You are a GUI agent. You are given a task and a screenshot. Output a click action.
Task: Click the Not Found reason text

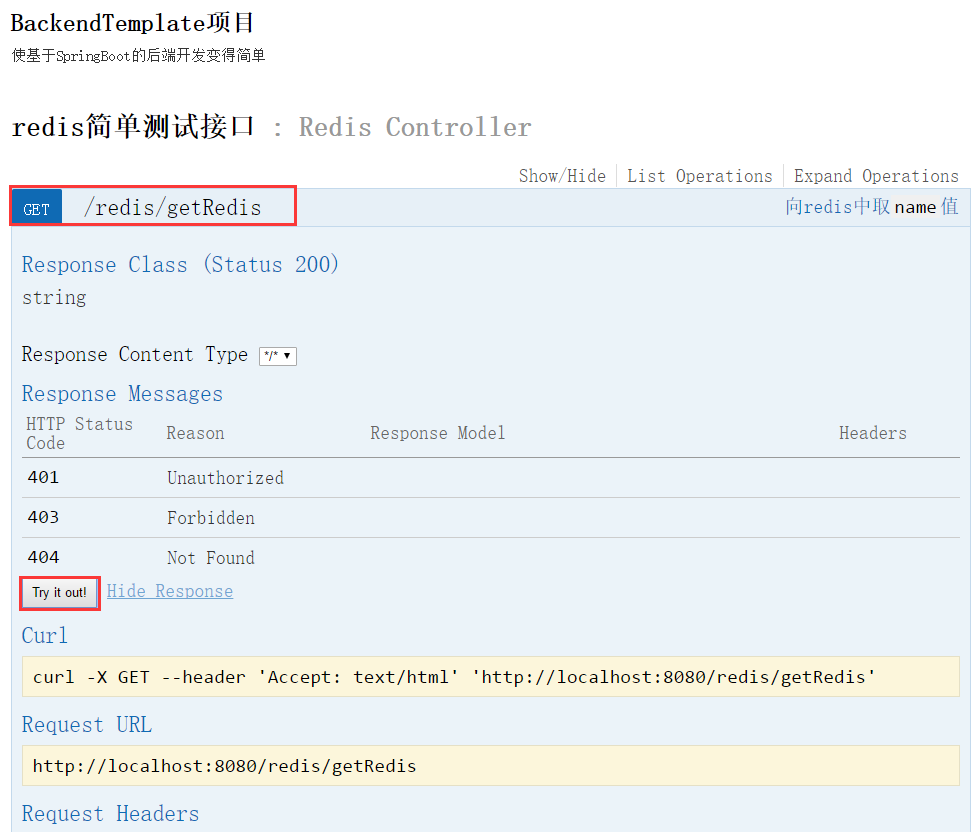pyautogui.click(x=211, y=557)
